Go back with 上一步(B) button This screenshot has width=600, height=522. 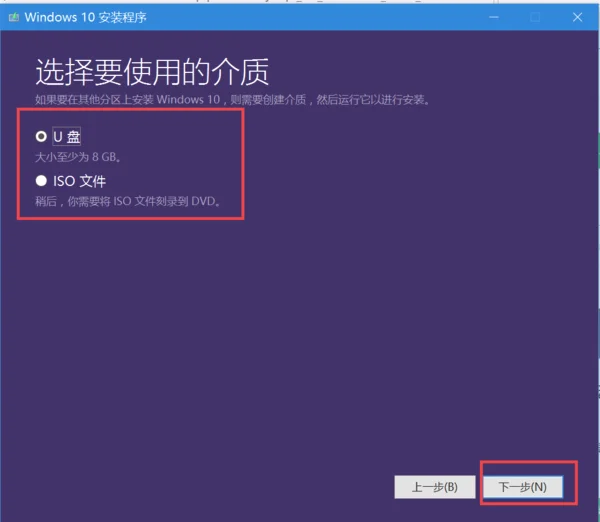click(x=435, y=487)
